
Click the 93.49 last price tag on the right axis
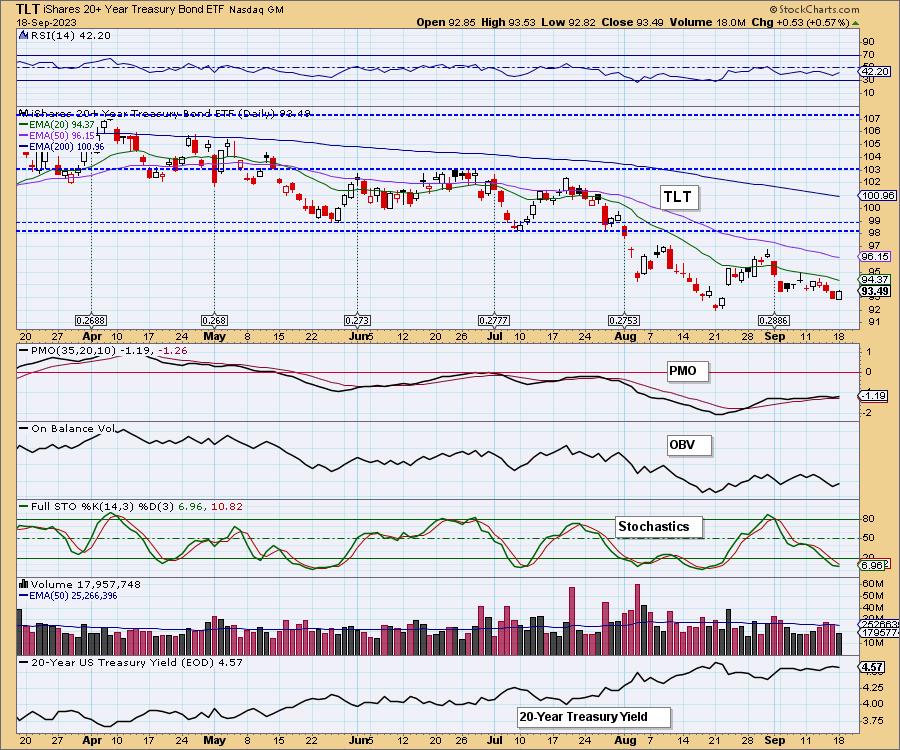876,291
